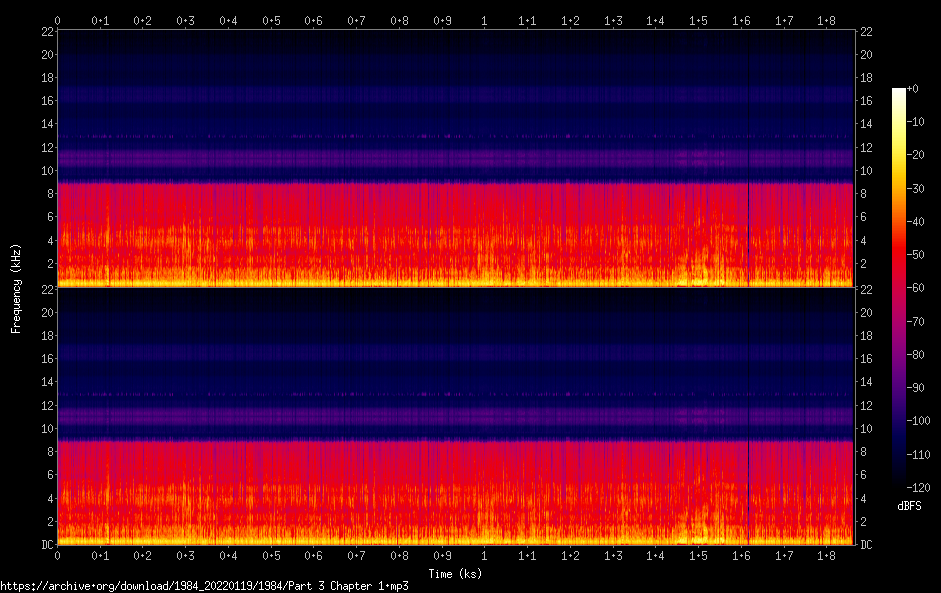Click the "DC" label at bottom left
Viewport: 941px width, 593px height.
46,545
